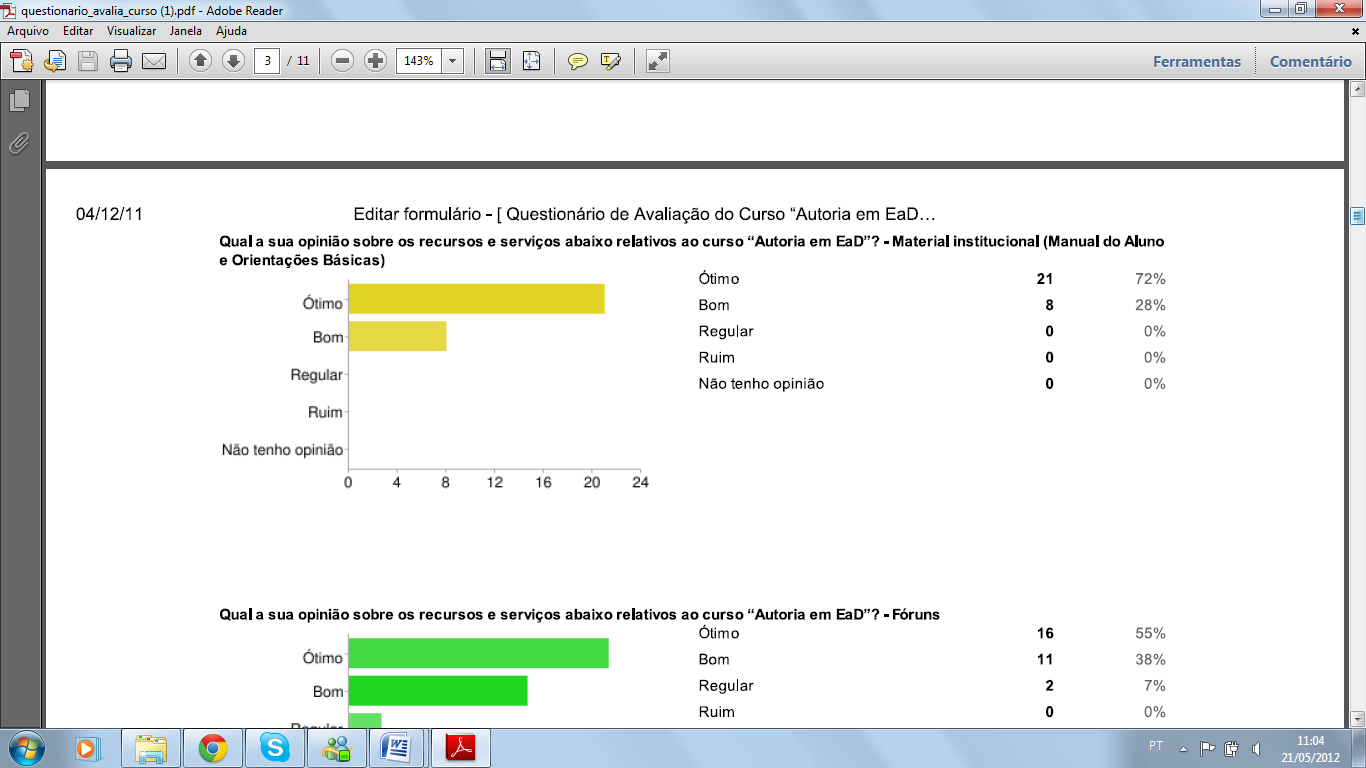
Task: Add a sticky note comment
Action: coord(577,61)
